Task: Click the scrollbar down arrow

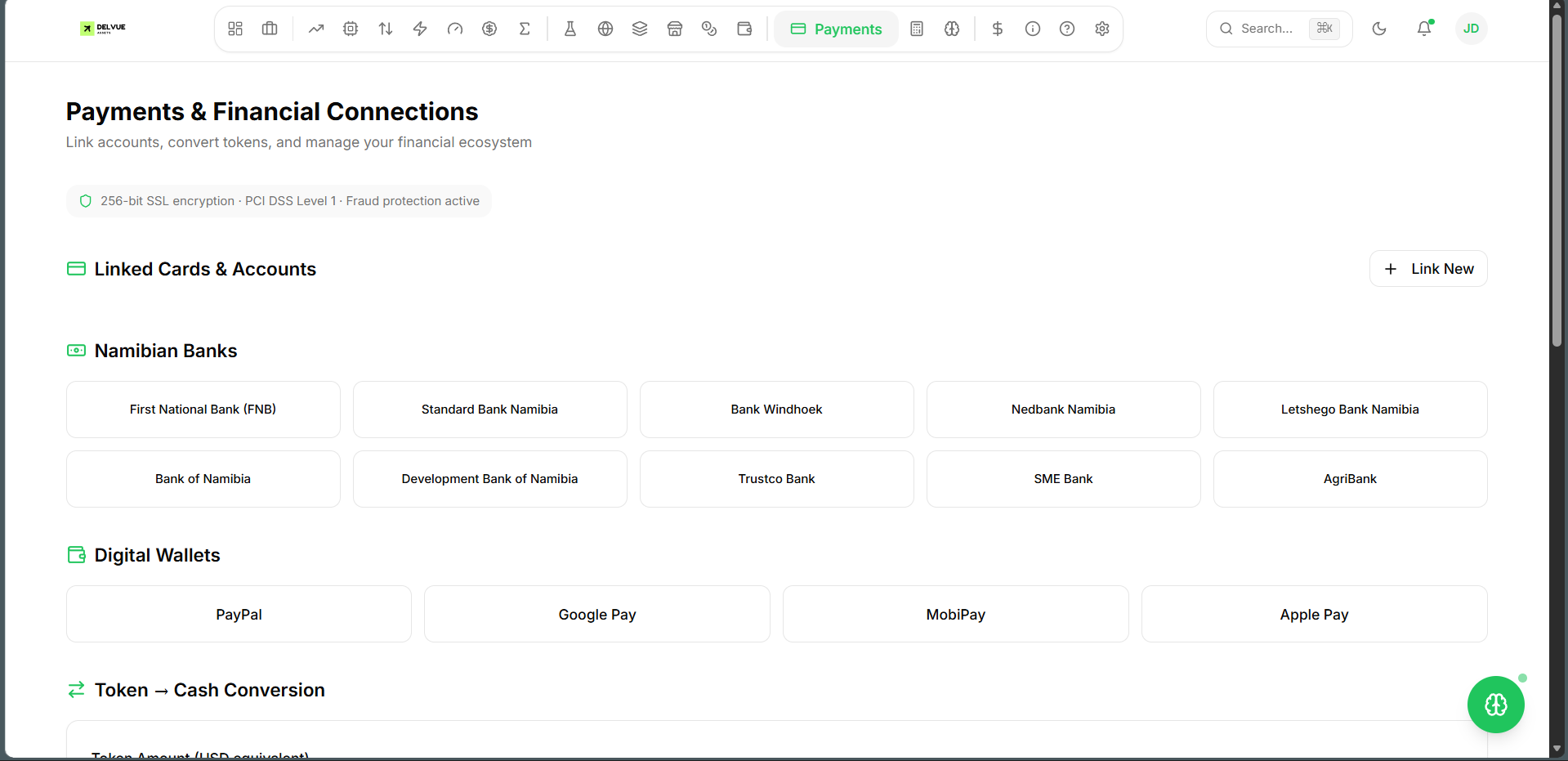Action: (x=1557, y=749)
